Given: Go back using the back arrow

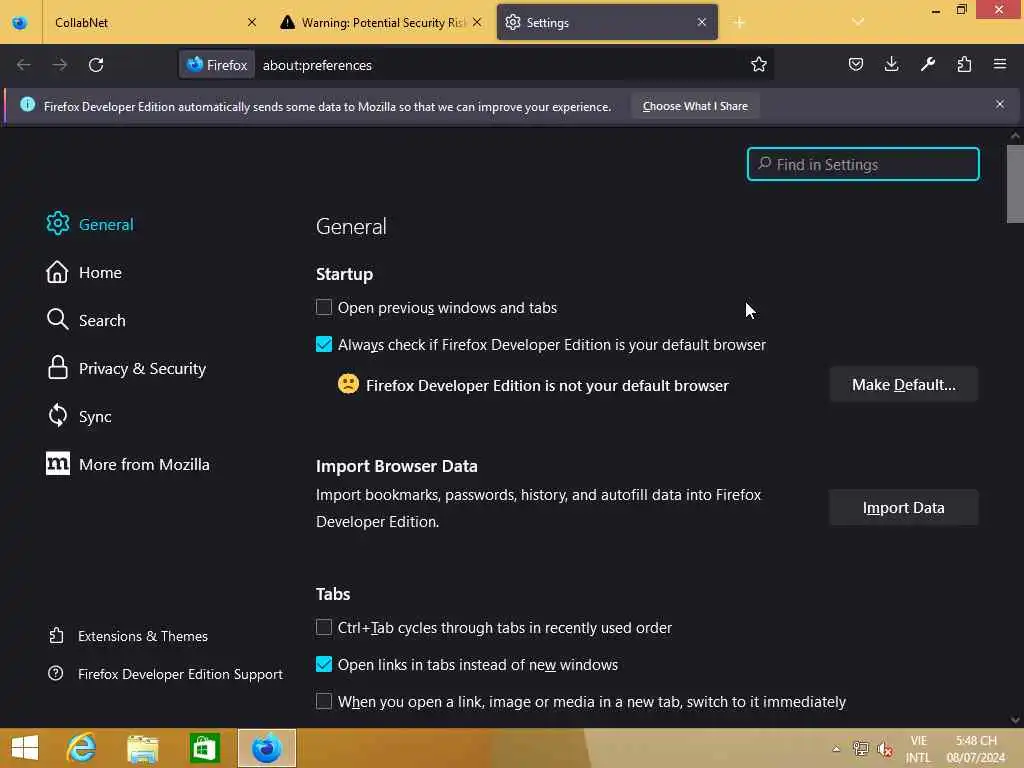Looking at the screenshot, I should tap(24, 65).
